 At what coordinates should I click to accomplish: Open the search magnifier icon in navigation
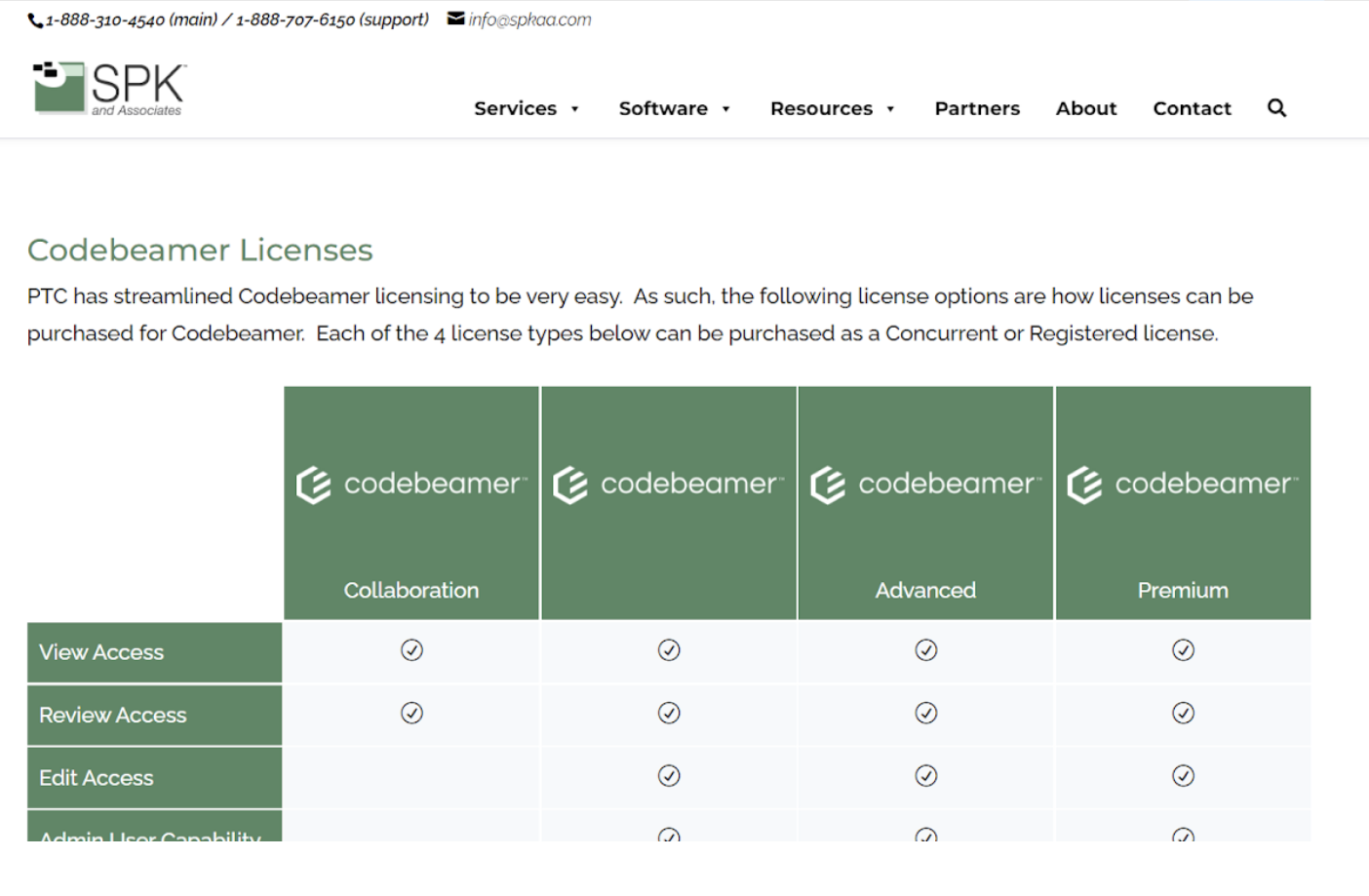coord(1276,108)
